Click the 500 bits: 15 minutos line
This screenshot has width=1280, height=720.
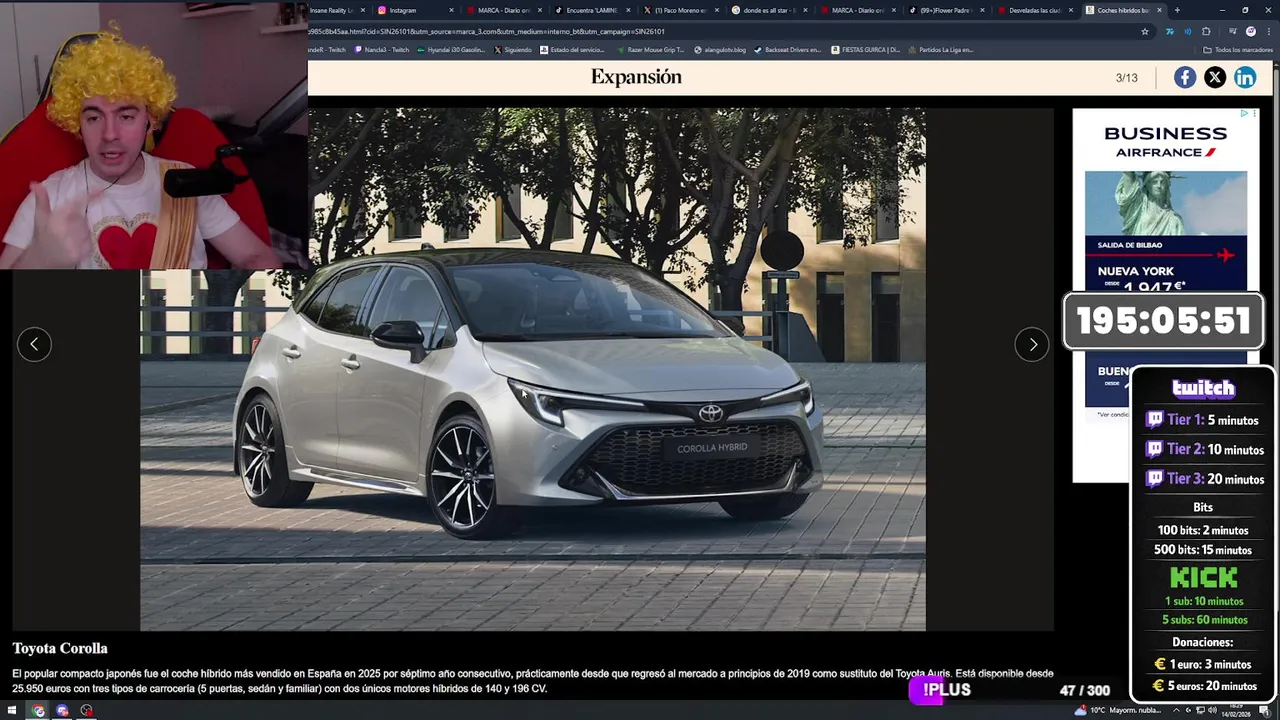(1203, 550)
